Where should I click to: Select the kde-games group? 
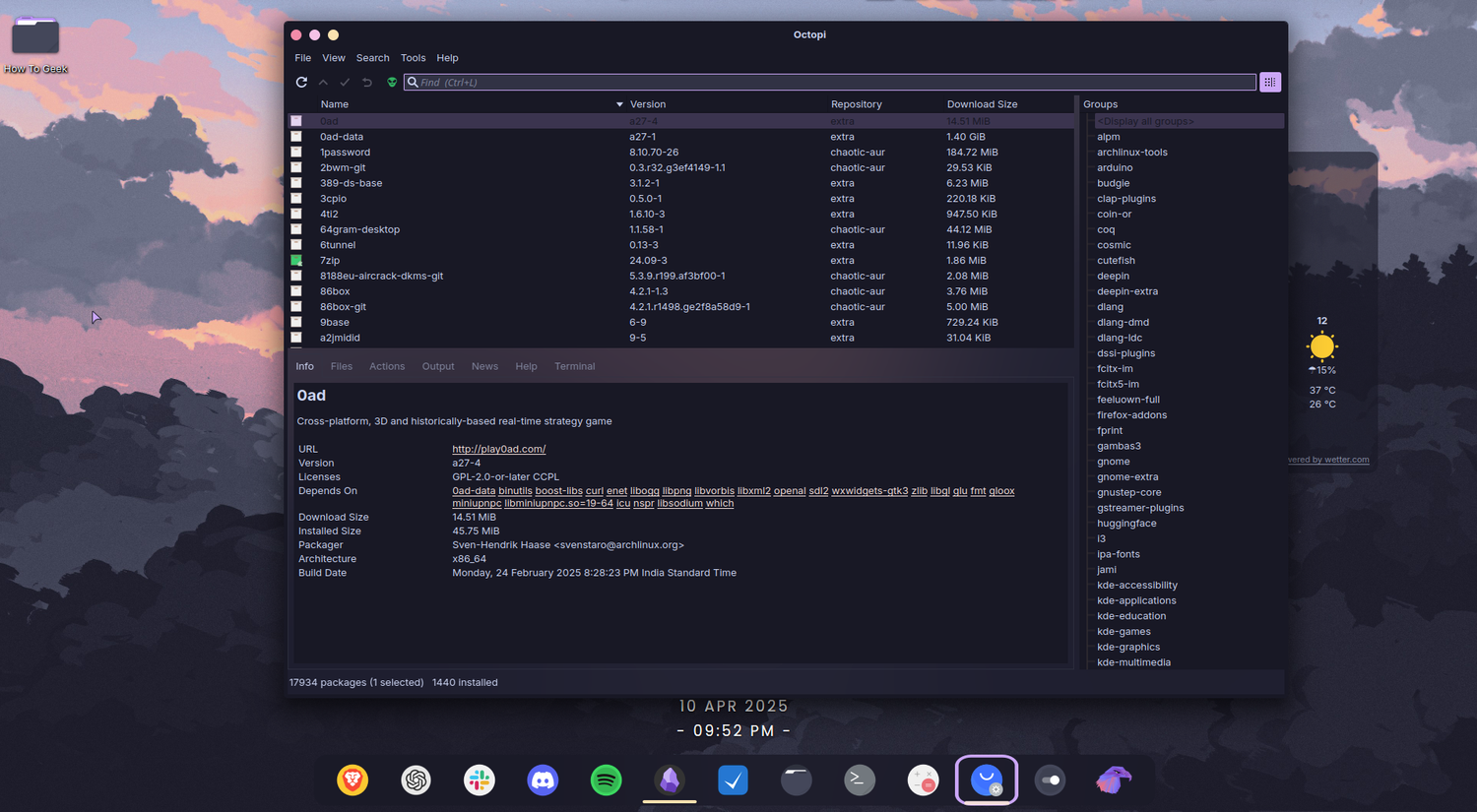point(1124,632)
